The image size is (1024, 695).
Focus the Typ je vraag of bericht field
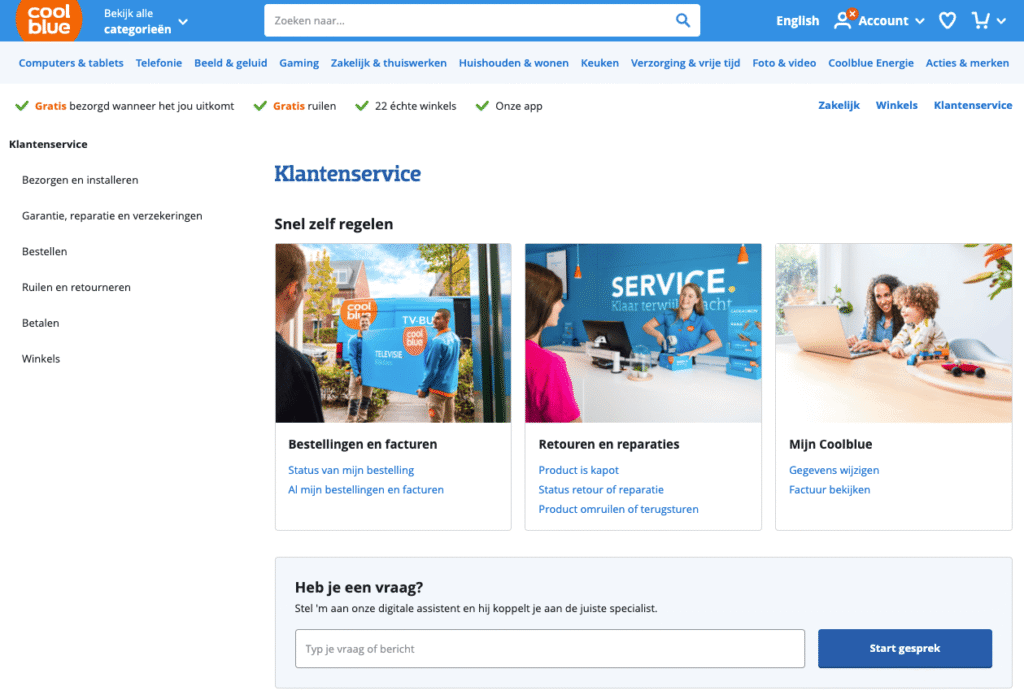[550, 649]
